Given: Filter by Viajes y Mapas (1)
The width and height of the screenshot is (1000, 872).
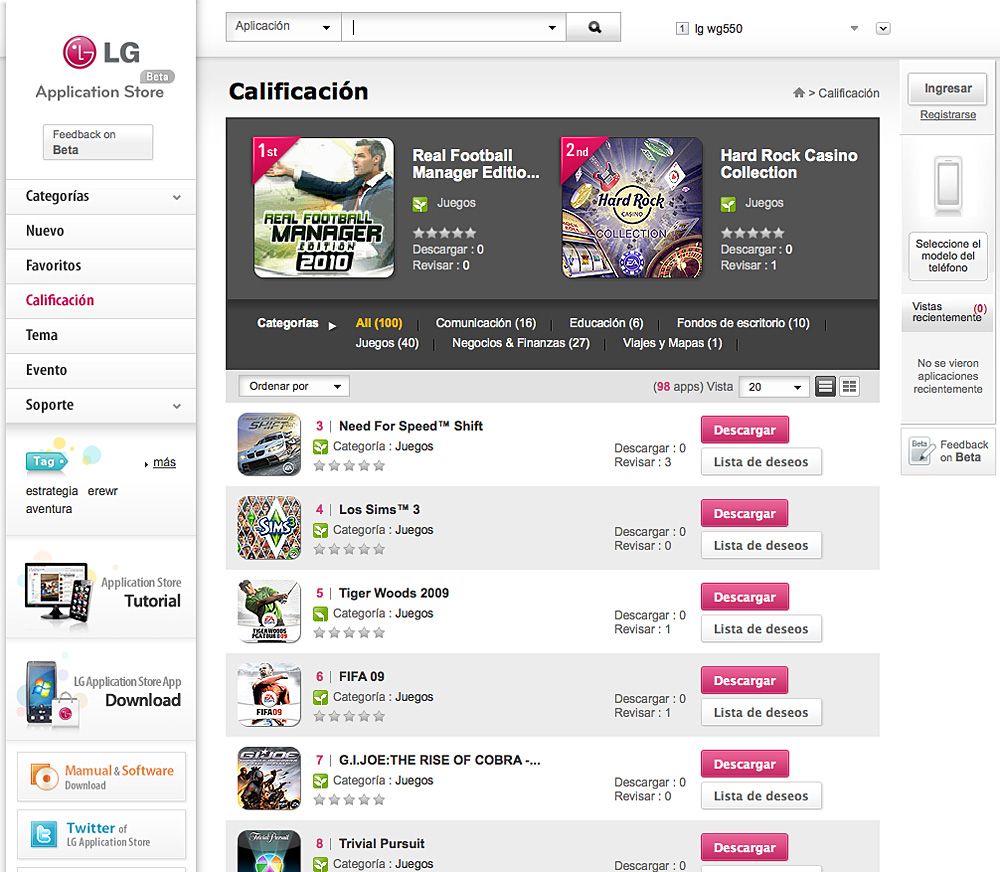Looking at the screenshot, I should [x=672, y=343].
